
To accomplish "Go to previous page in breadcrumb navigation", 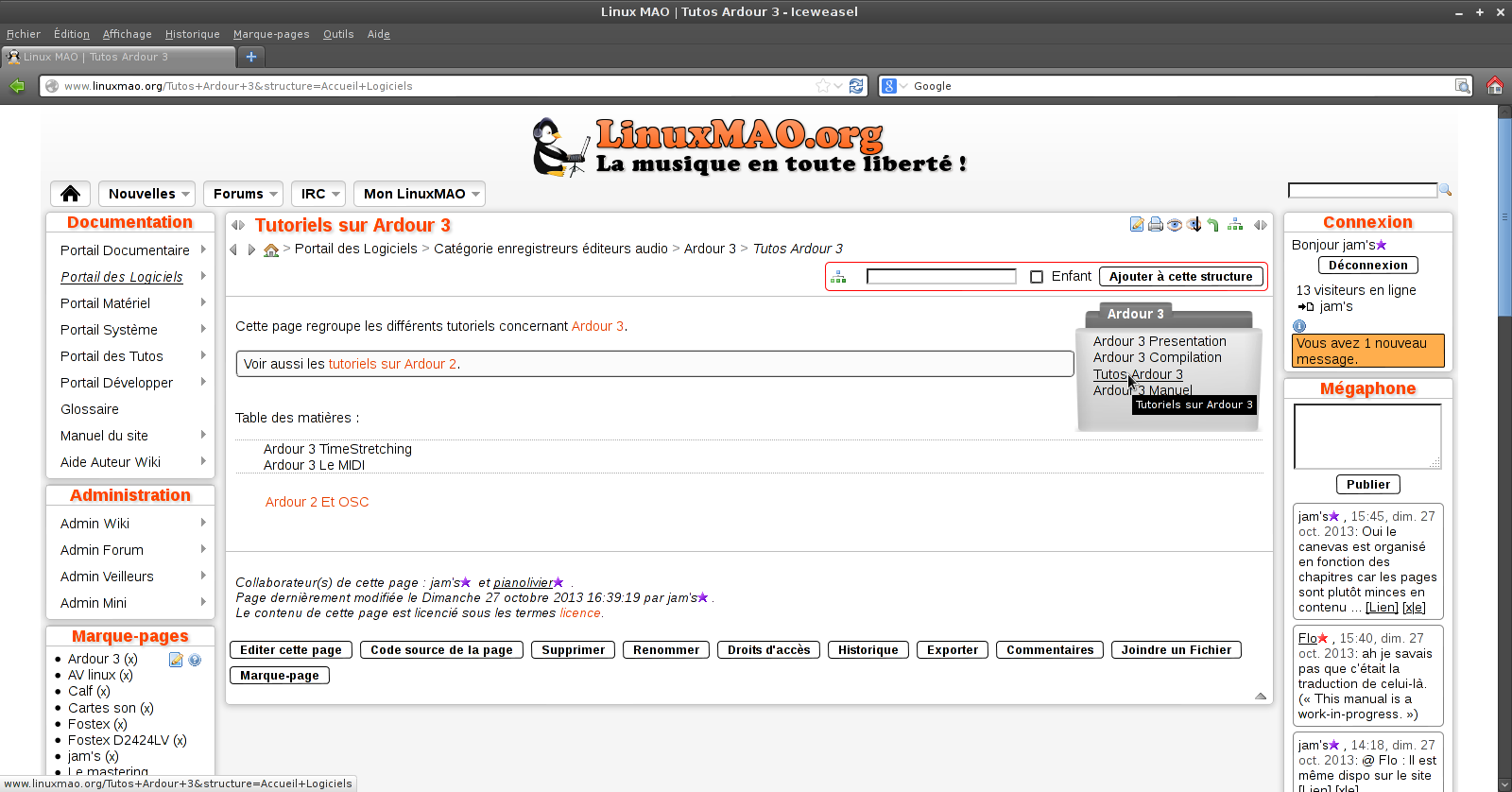I will [233, 250].
